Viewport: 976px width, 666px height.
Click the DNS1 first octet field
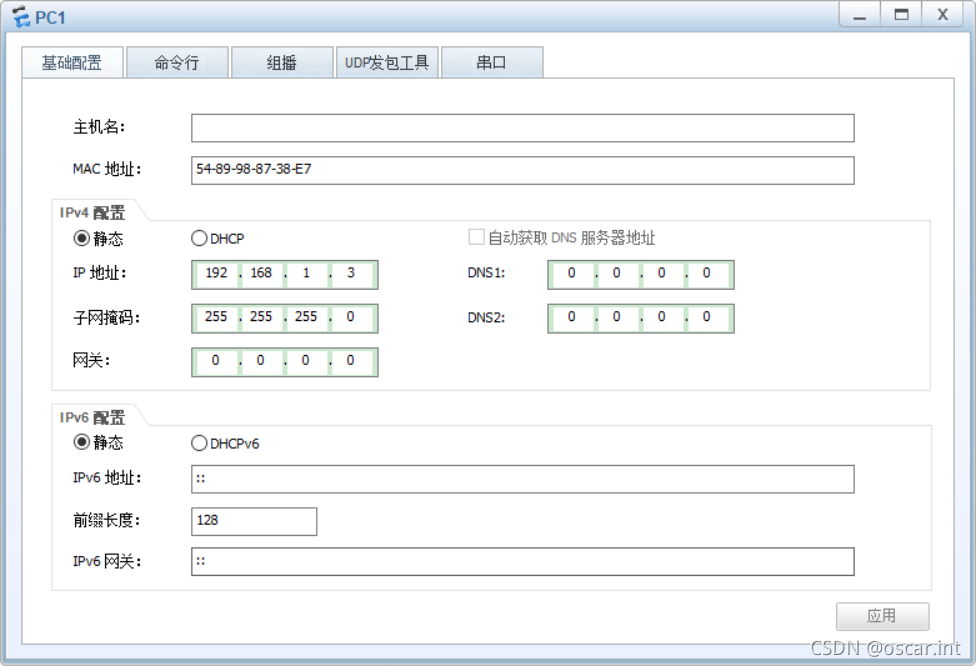point(572,274)
